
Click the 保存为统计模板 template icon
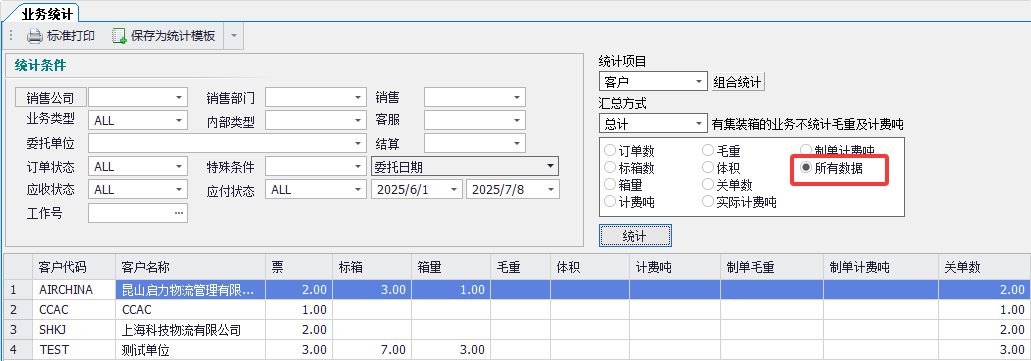click(119, 36)
